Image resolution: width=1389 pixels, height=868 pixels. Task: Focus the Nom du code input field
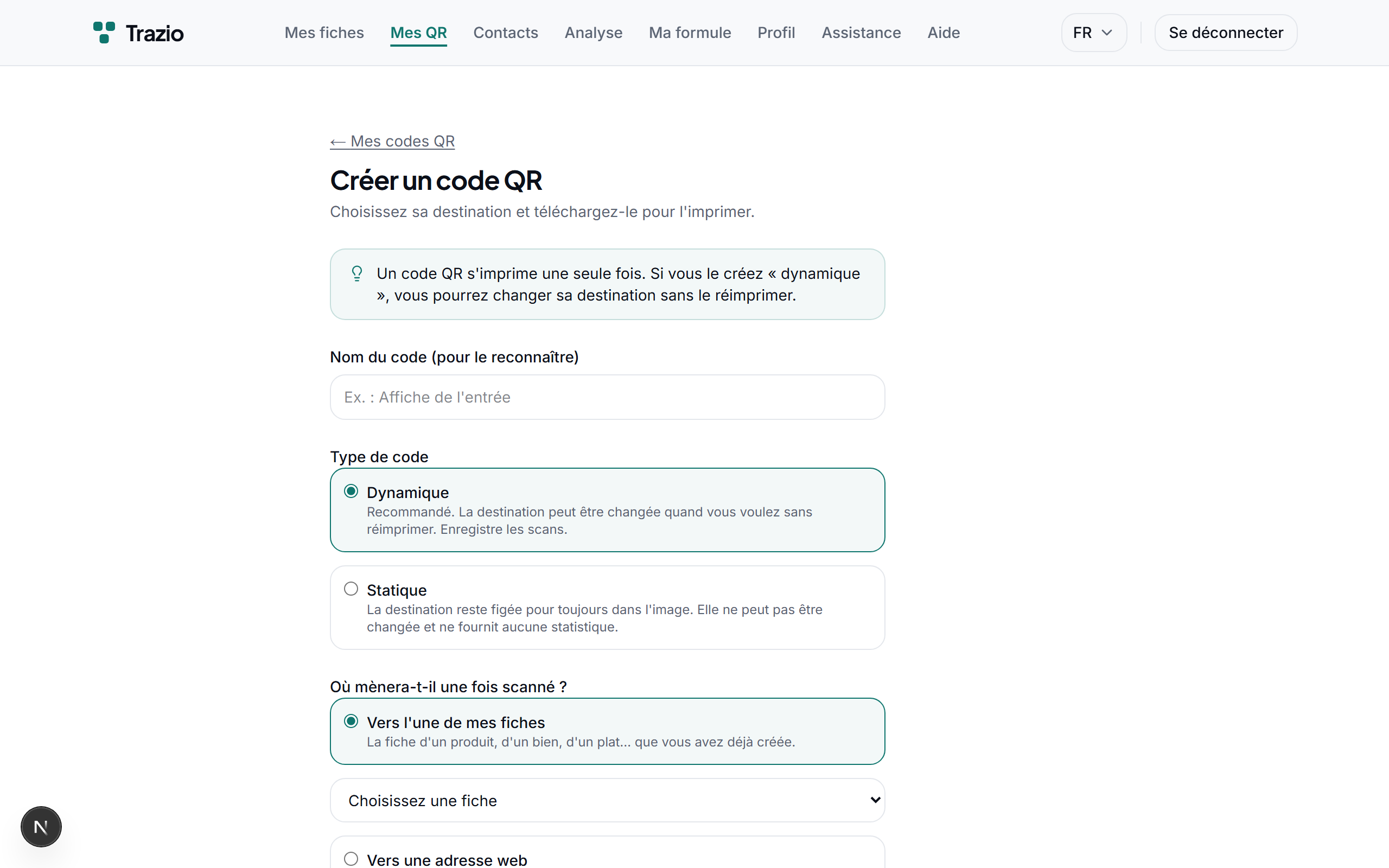point(607,397)
